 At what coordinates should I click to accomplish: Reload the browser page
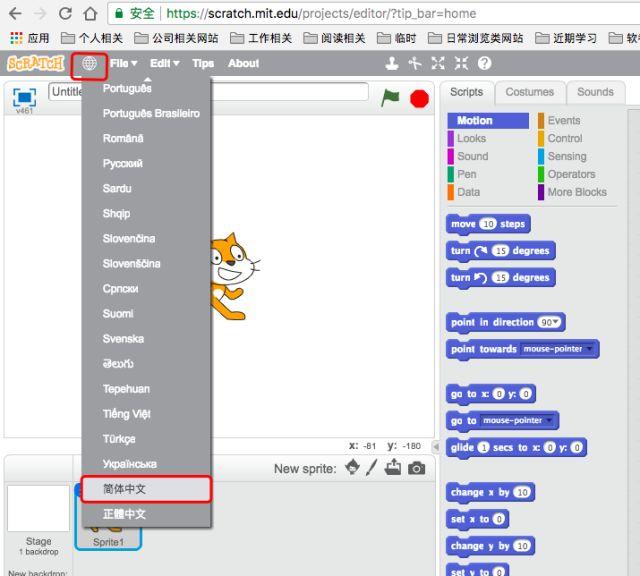tap(65, 13)
